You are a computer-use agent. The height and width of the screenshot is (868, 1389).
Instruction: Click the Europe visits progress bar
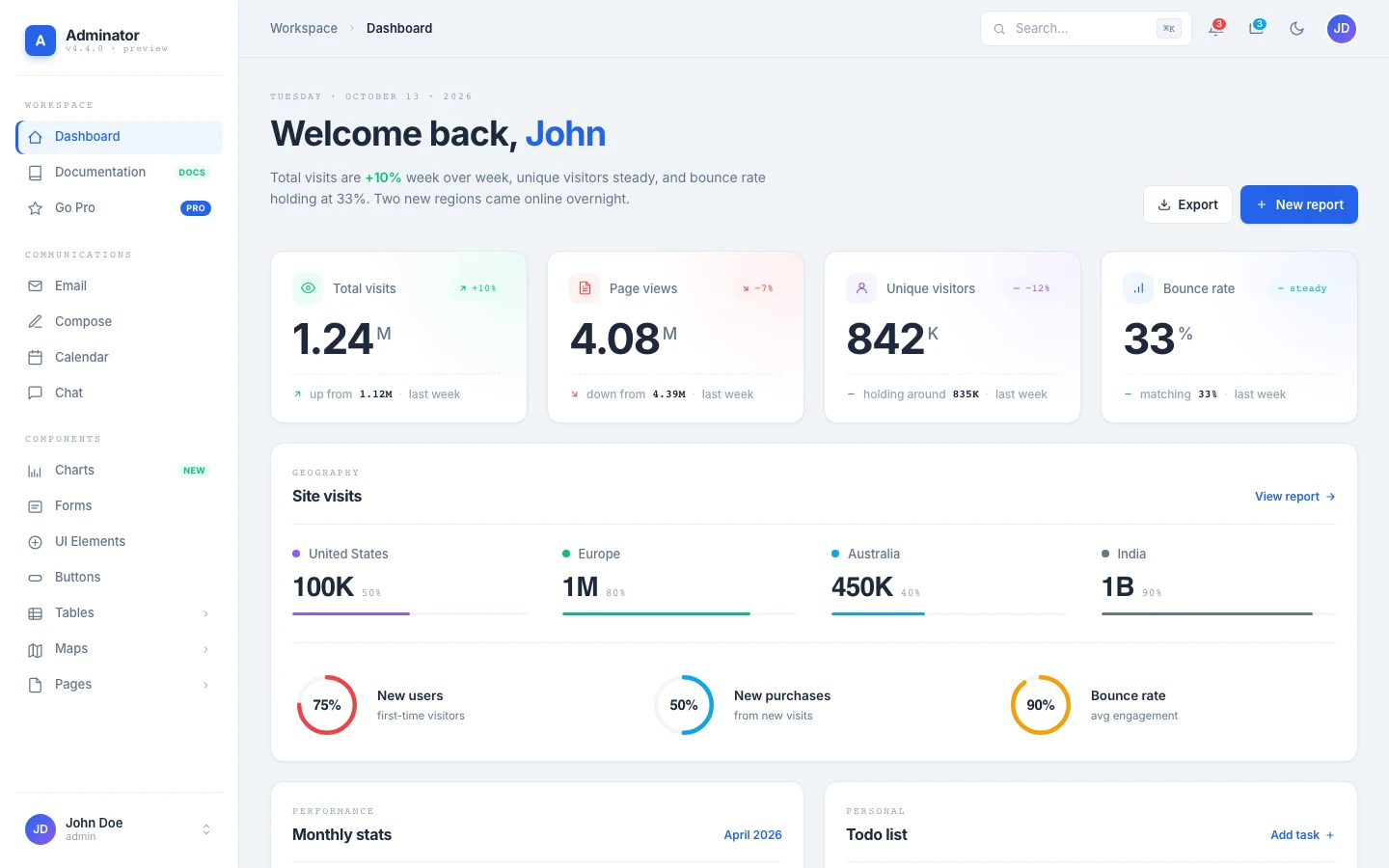(x=679, y=613)
